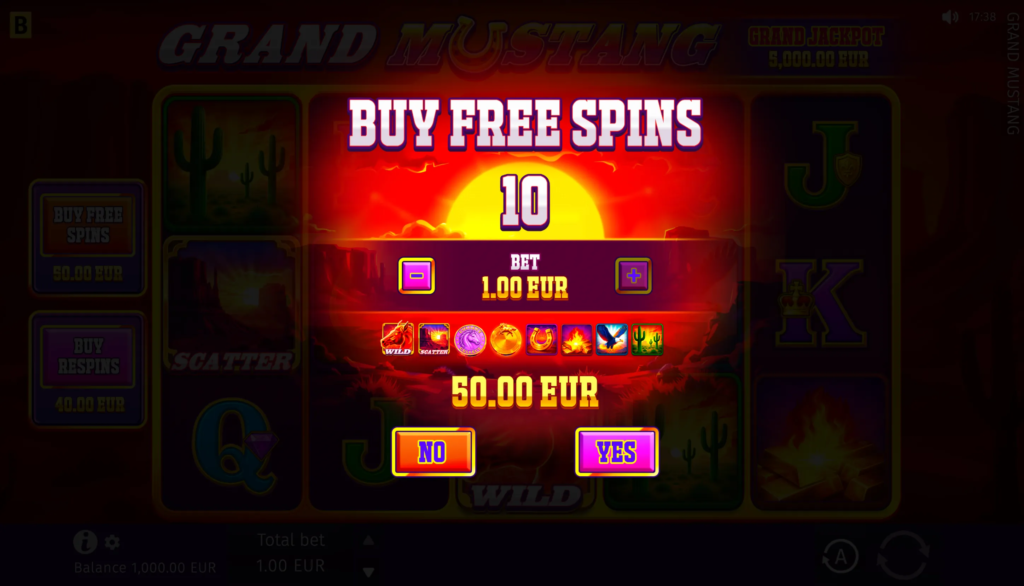Viewport: 1024px width, 586px height.
Task: Decrease bet with the minus button
Action: [417, 276]
